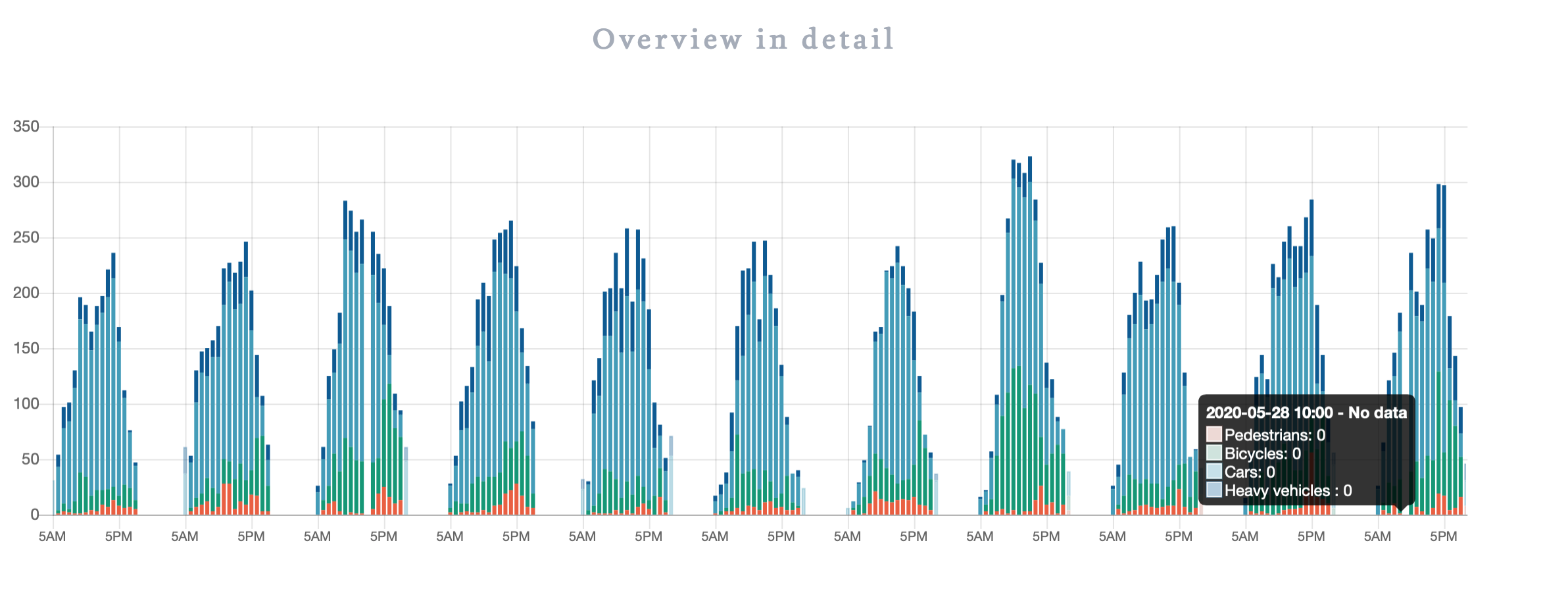The width and height of the screenshot is (1568, 591).
Task: Click the 150 y-axis label
Action: [26, 348]
